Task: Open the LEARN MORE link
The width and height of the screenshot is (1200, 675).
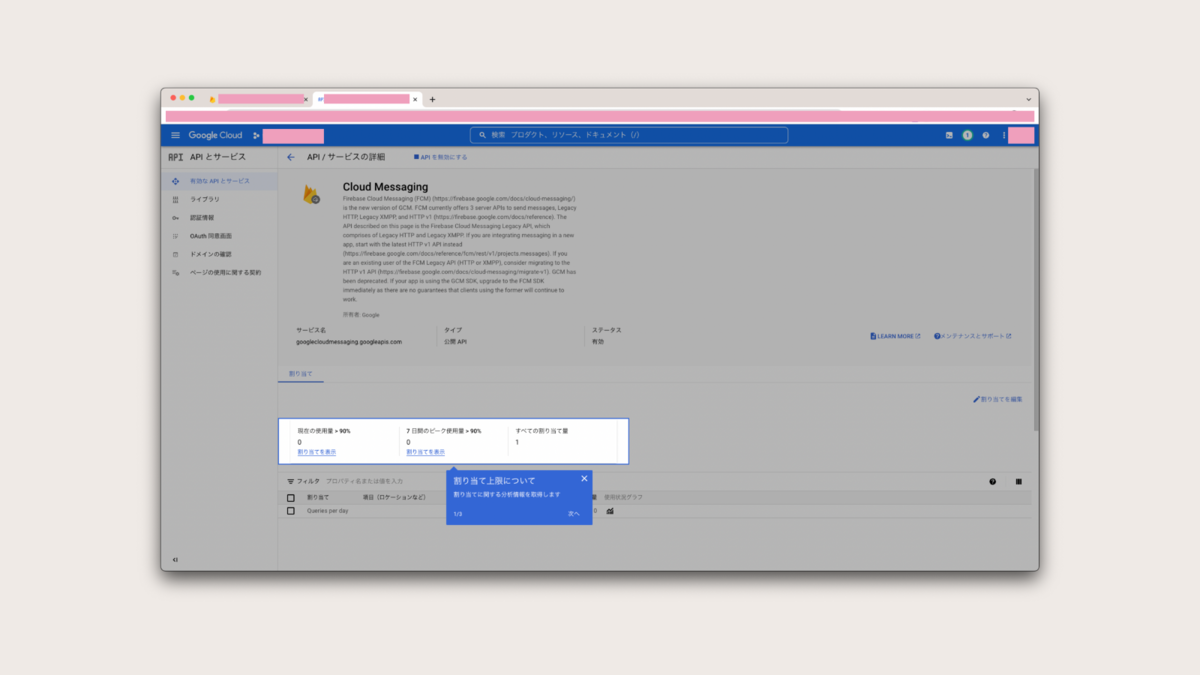Action: (895, 336)
